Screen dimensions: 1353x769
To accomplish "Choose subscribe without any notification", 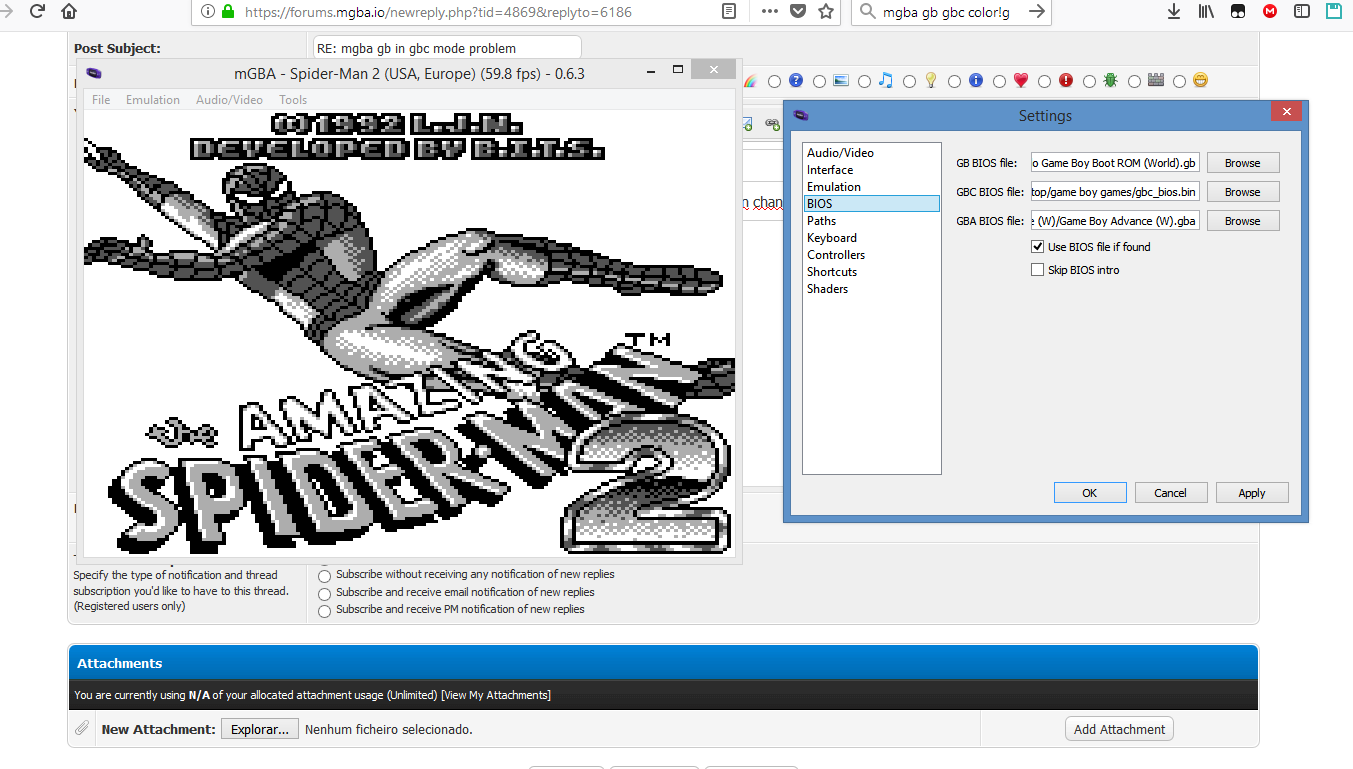I will (x=324, y=576).
